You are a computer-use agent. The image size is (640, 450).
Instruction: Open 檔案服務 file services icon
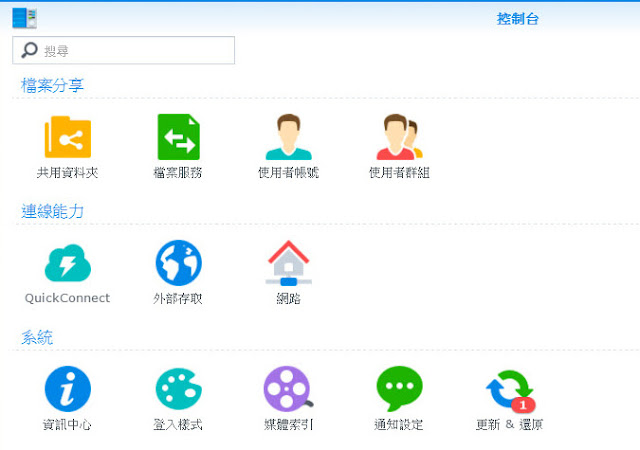[x=179, y=137]
